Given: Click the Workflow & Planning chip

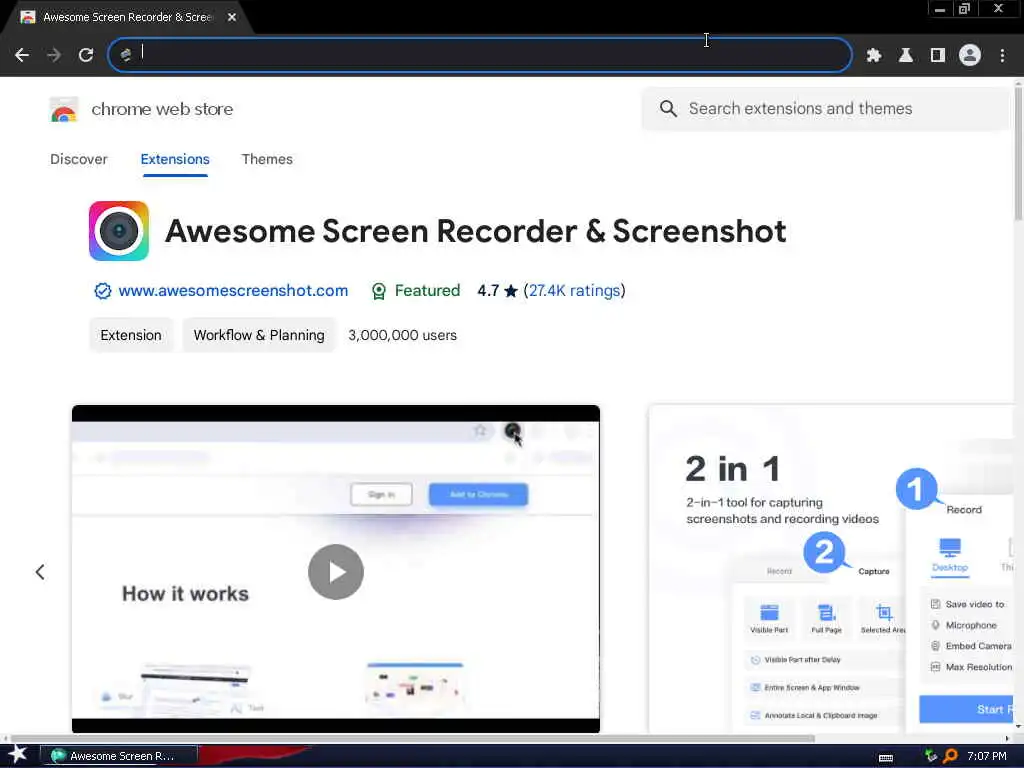Looking at the screenshot, I should (x=259, y=335).
